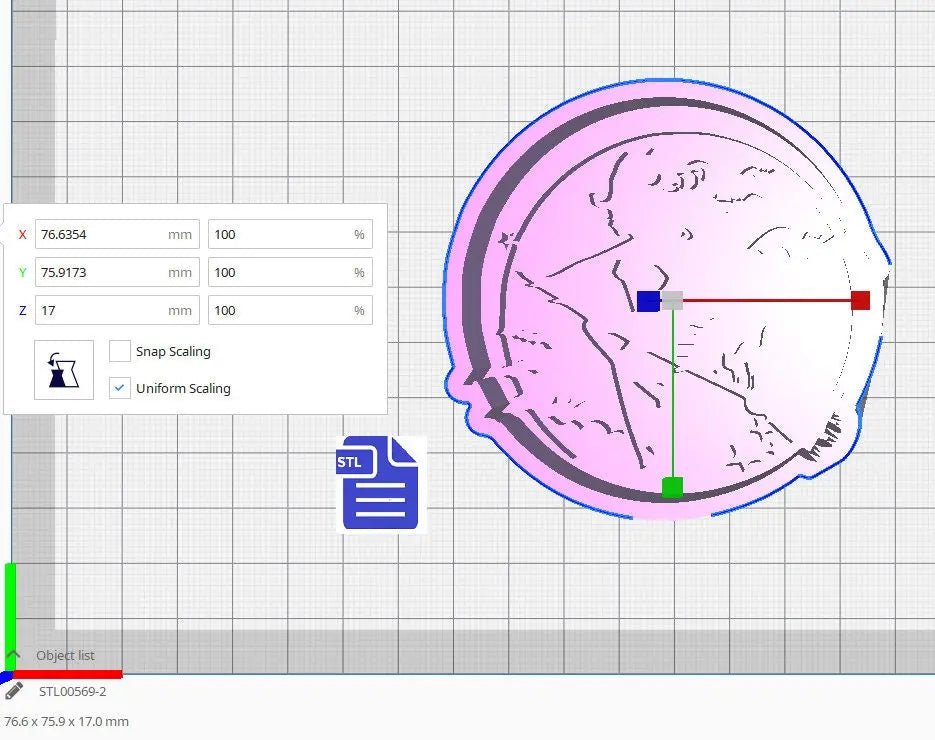Viewport: 935px width, 740px height.
Task: Click the blue Z-axis scale handle
Action: click(647, 301)
